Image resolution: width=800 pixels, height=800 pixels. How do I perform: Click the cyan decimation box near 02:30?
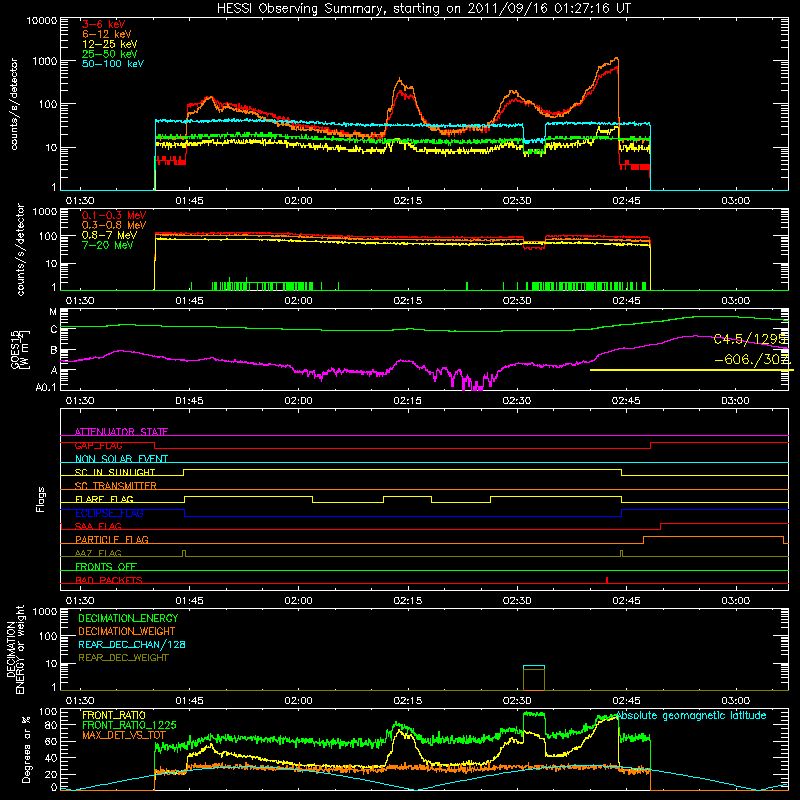pyautogui.click(x=534, y=667)
